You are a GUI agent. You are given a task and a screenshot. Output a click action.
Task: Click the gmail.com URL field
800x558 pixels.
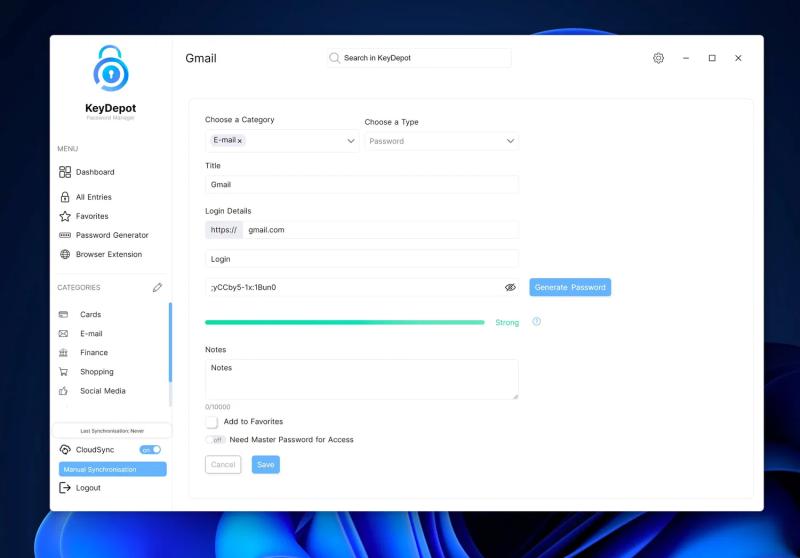coord(381,230)
